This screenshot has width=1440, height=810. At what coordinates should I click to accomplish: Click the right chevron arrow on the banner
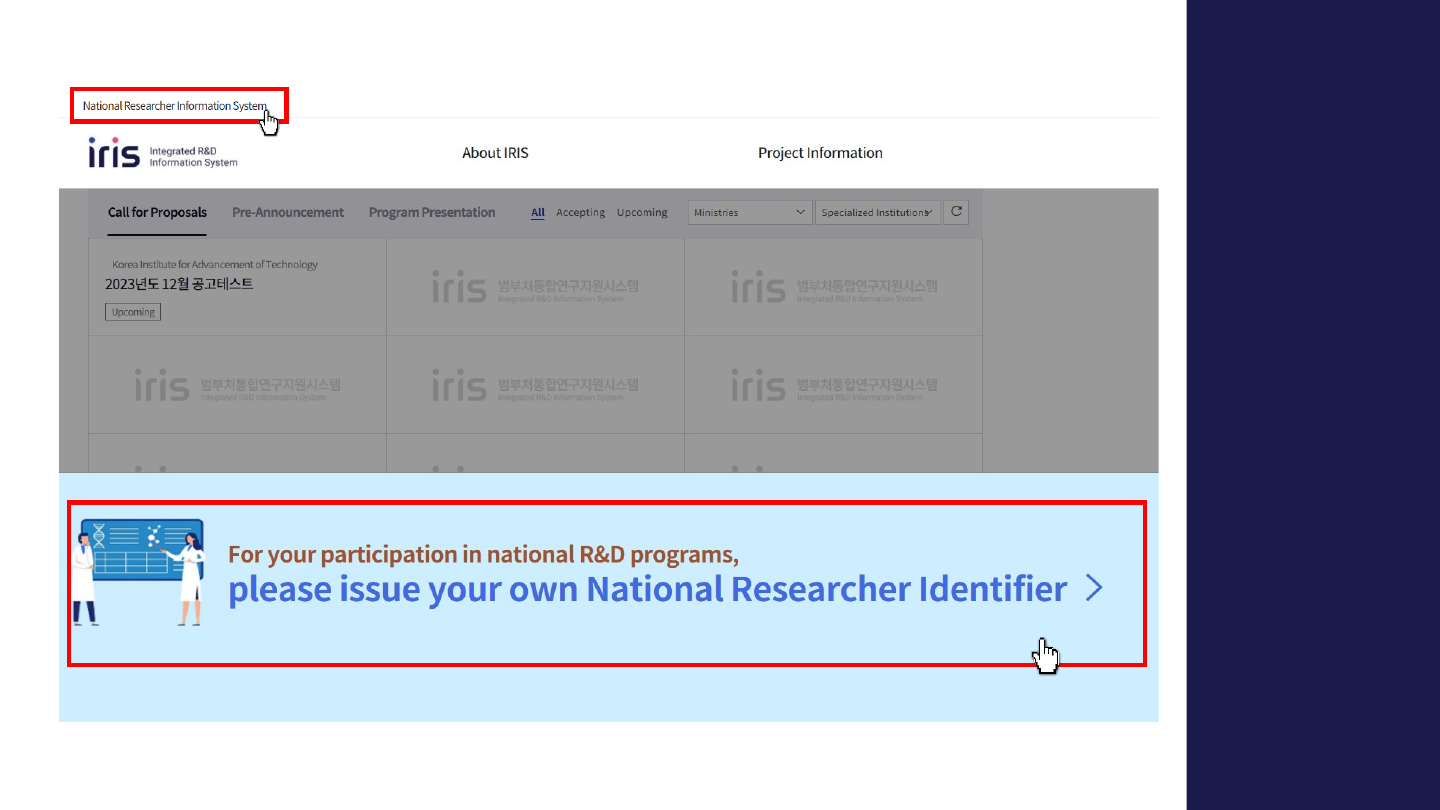(1094, 589)
